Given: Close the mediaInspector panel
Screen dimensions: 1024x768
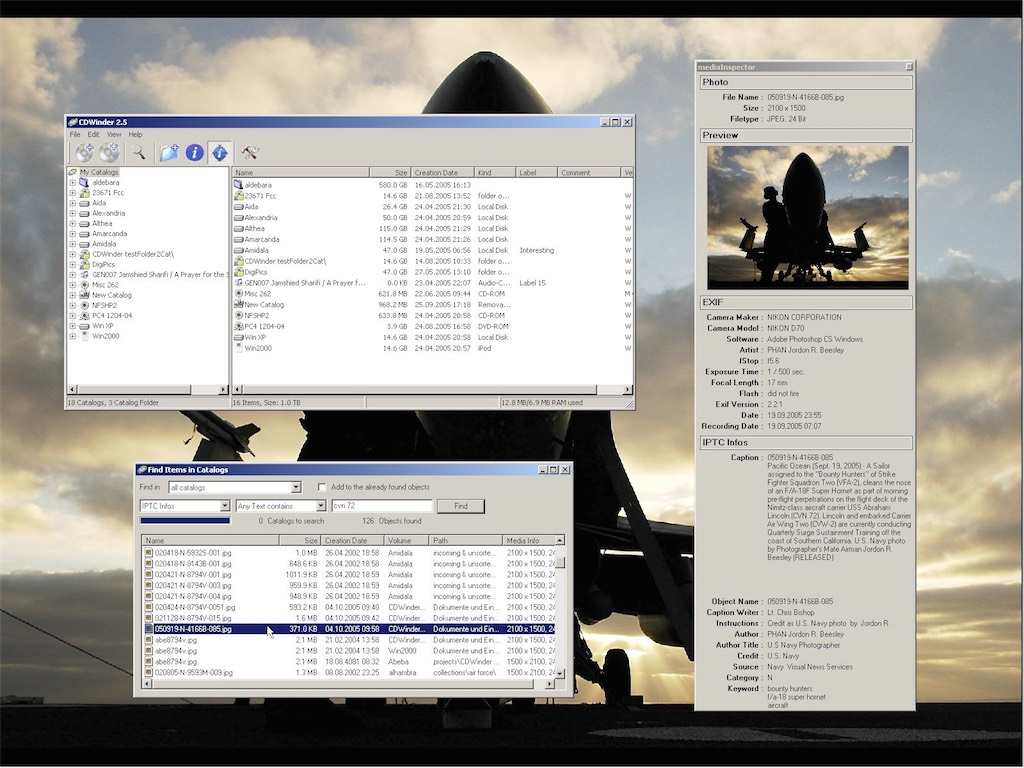Looking at the screenshot, I should point(908,66).
